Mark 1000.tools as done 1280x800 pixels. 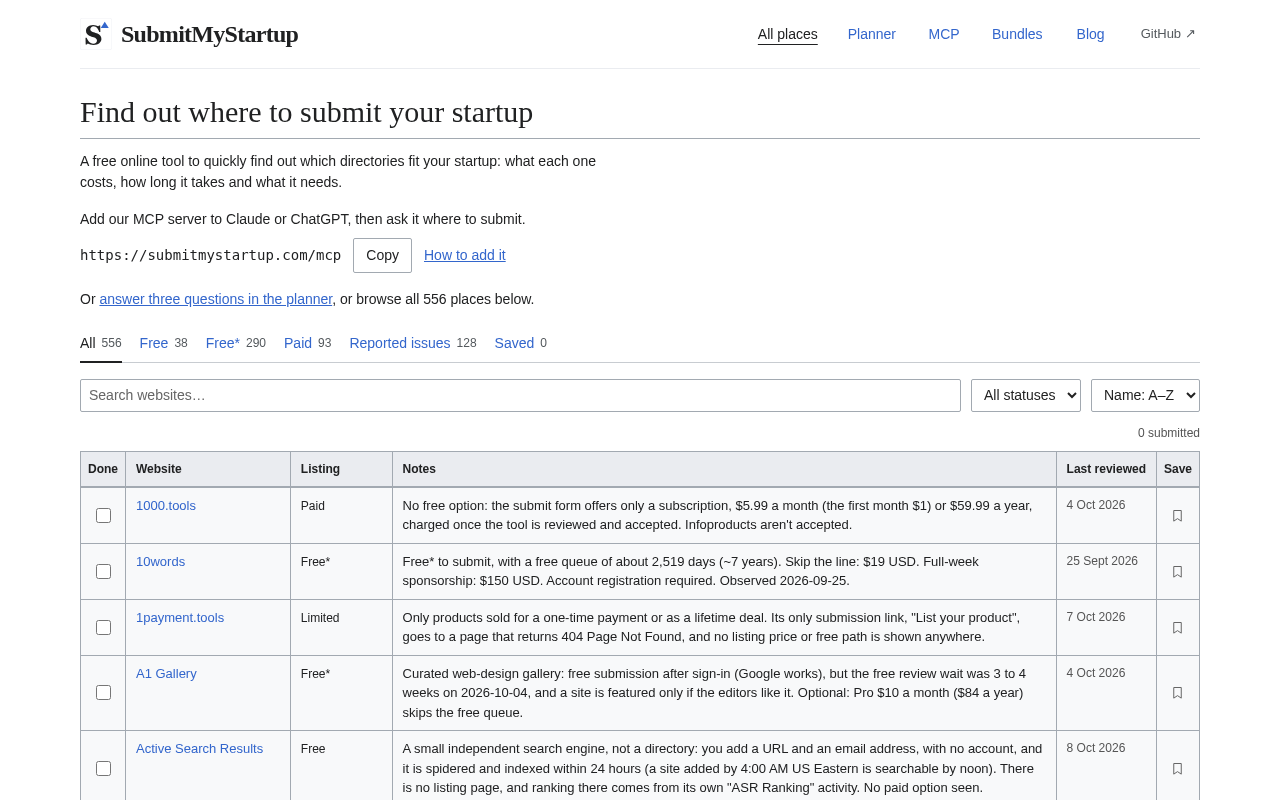click(103, 516)
